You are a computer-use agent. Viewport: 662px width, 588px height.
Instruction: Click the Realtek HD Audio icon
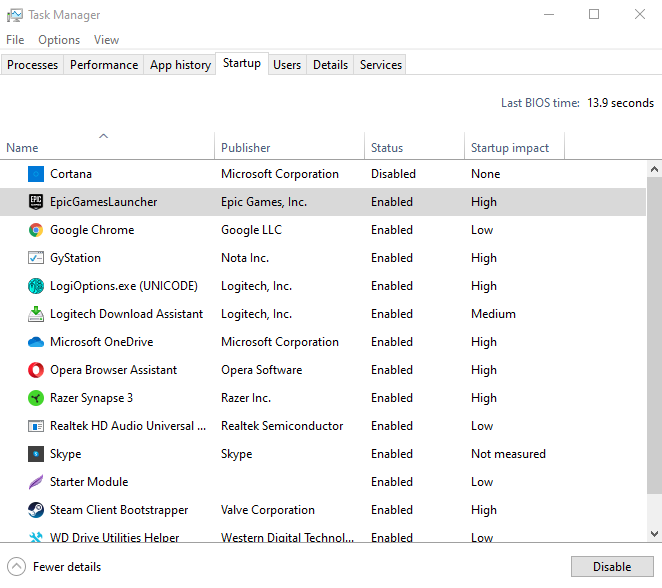coord(36,426)
